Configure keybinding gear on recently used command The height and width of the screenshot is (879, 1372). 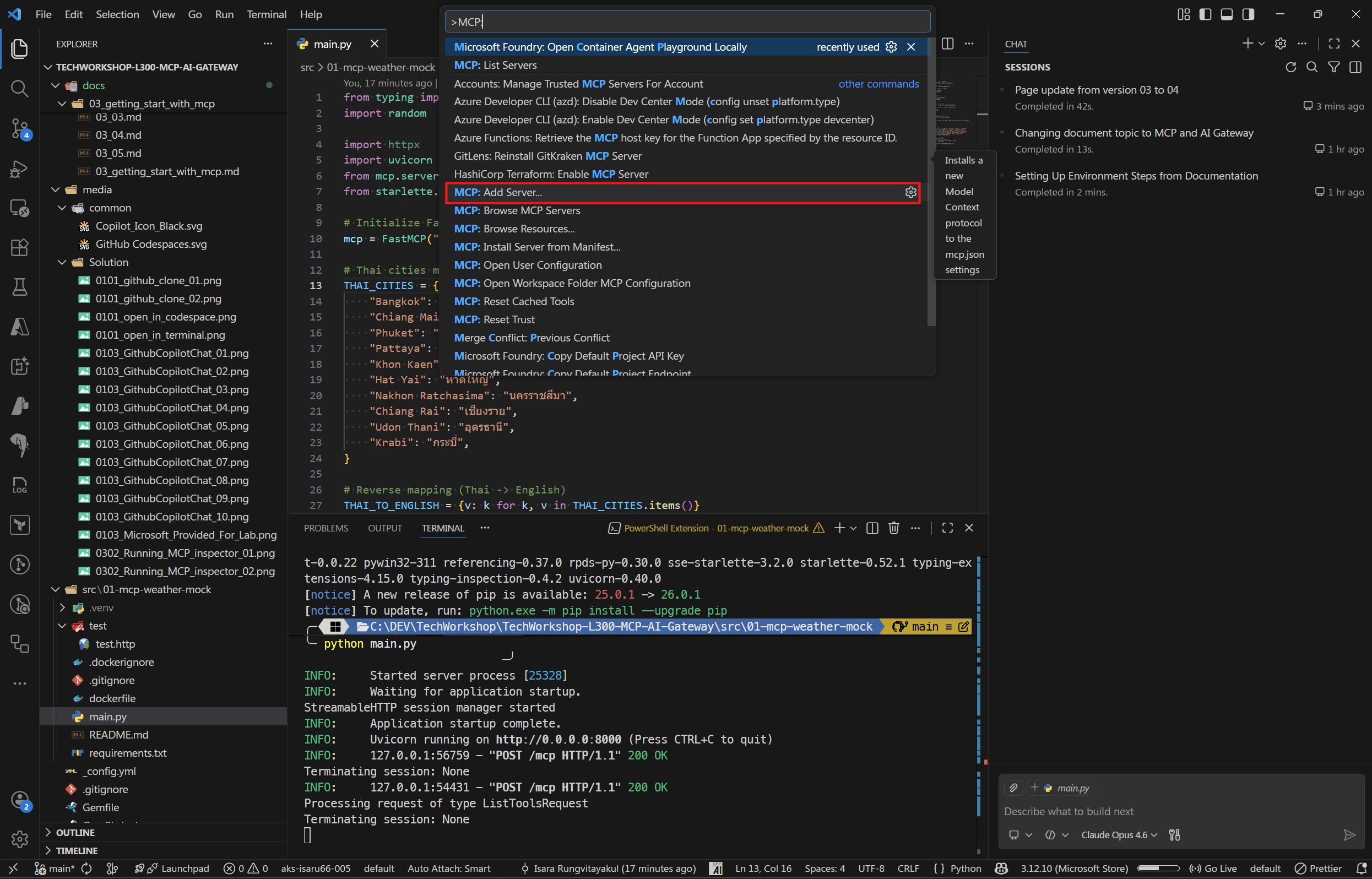(x=891, y=47)
